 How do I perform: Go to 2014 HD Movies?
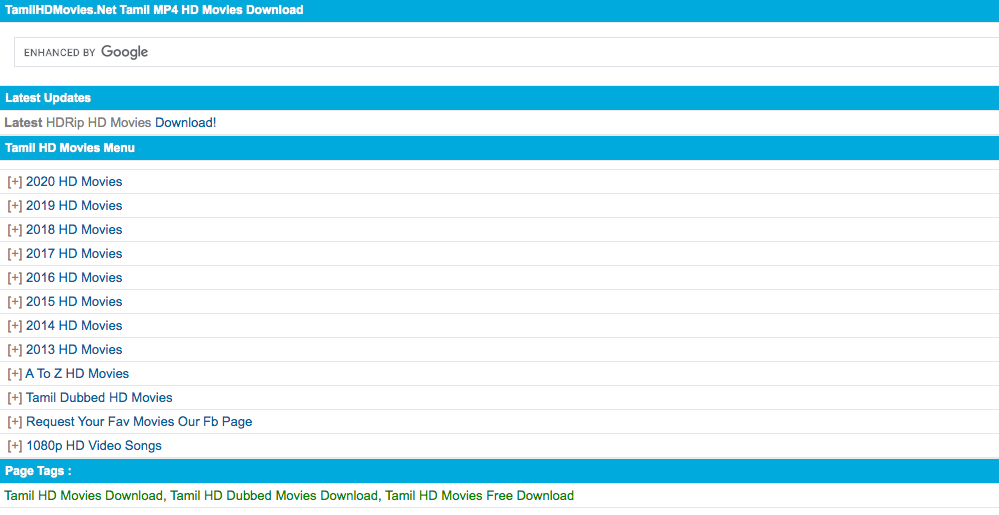[74, 326]
